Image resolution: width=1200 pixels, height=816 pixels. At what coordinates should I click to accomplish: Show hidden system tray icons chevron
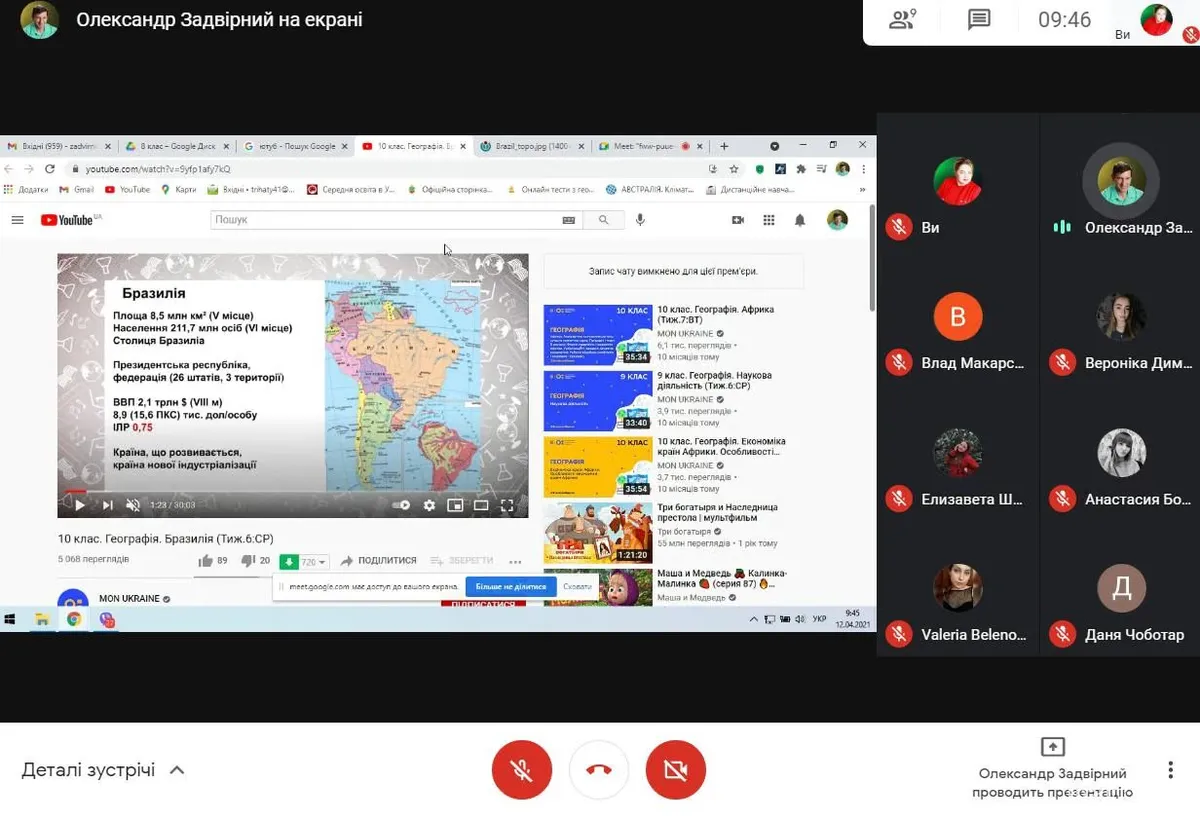point(754,620)
